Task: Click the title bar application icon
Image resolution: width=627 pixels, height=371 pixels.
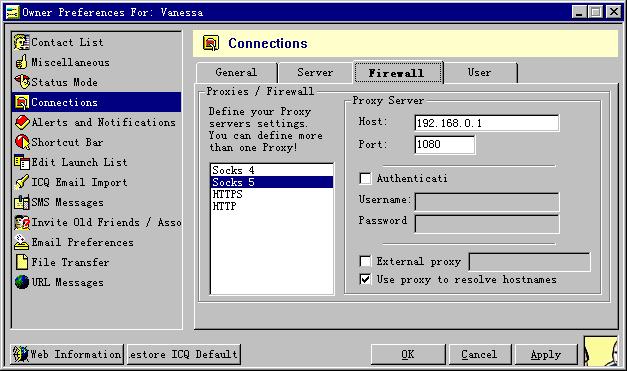Action: point(12,12)
